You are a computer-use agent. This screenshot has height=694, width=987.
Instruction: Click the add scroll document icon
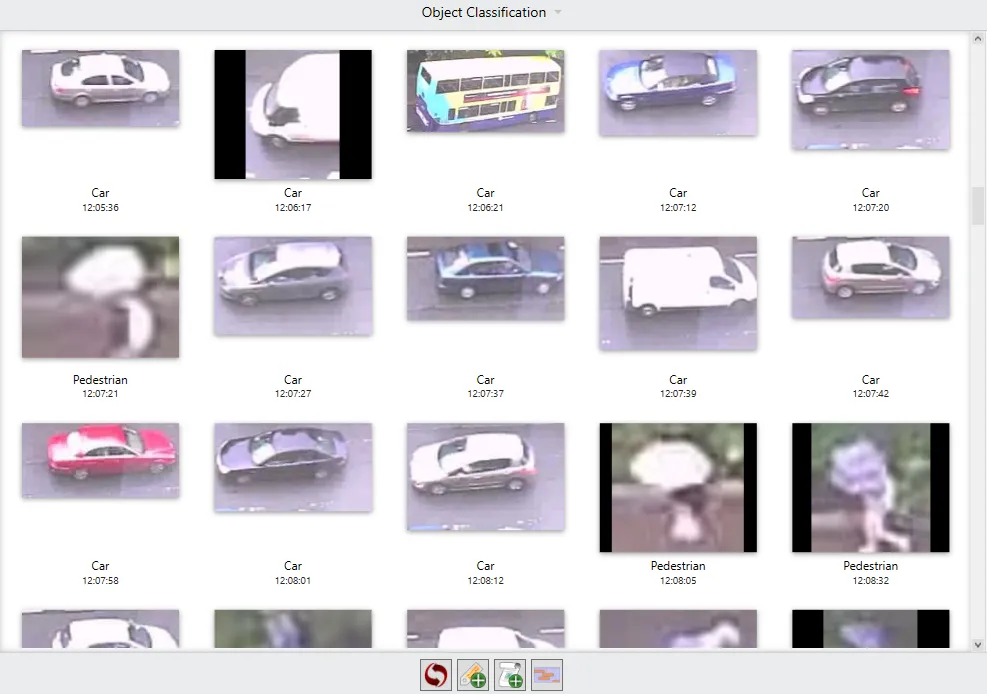[510, 674]
